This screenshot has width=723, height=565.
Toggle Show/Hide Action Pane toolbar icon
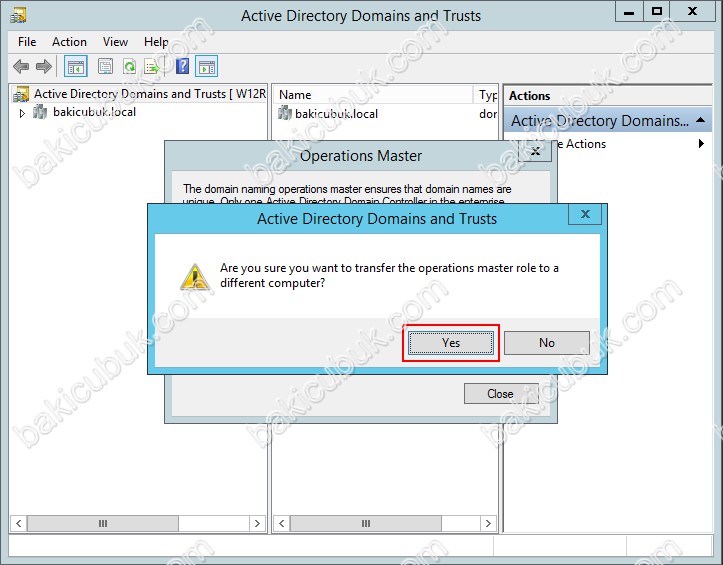pos(207,67)
